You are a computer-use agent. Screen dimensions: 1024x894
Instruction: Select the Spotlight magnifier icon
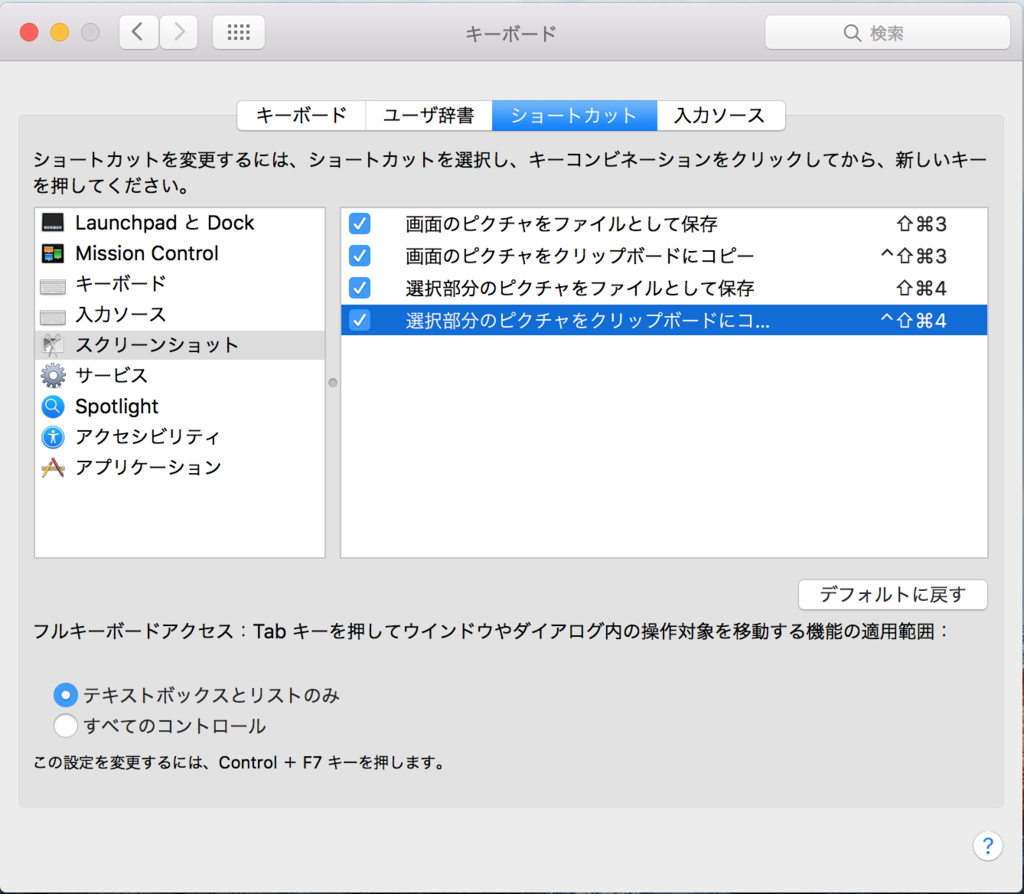click(53, 407)
